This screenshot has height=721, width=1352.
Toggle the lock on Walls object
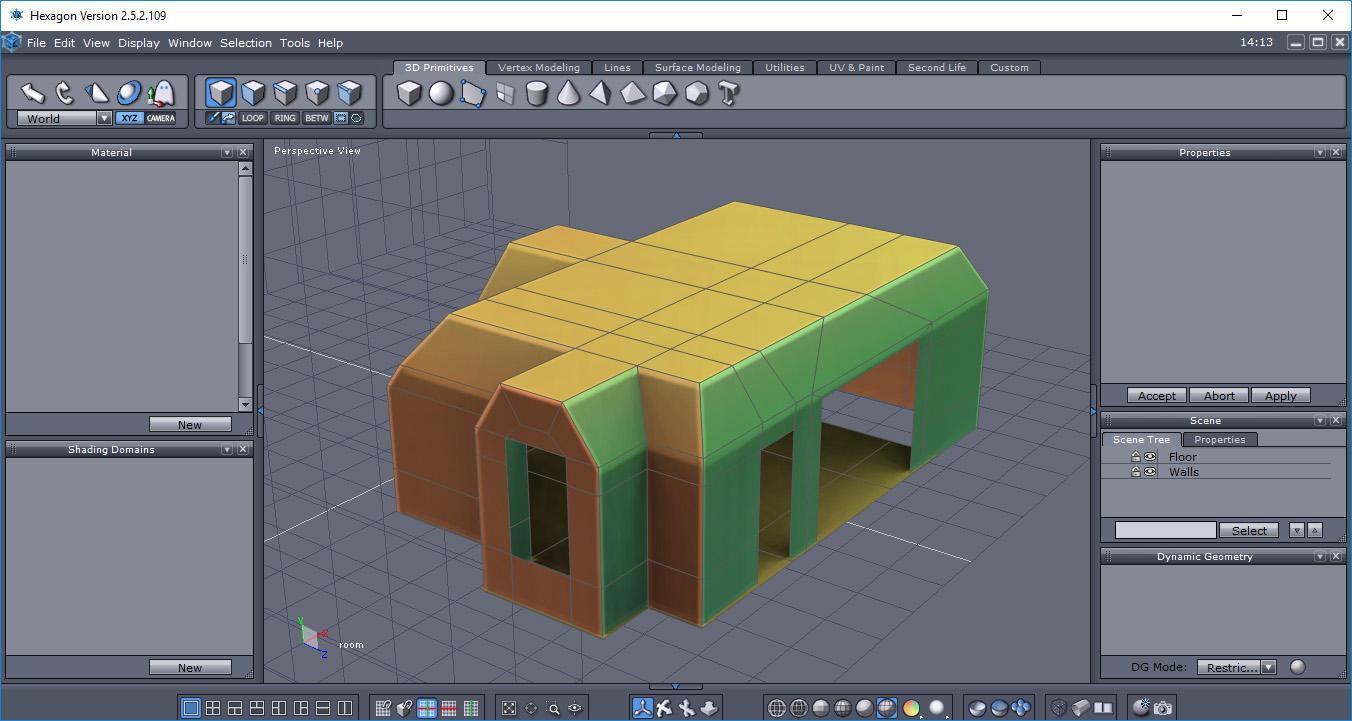[1136, 472]
